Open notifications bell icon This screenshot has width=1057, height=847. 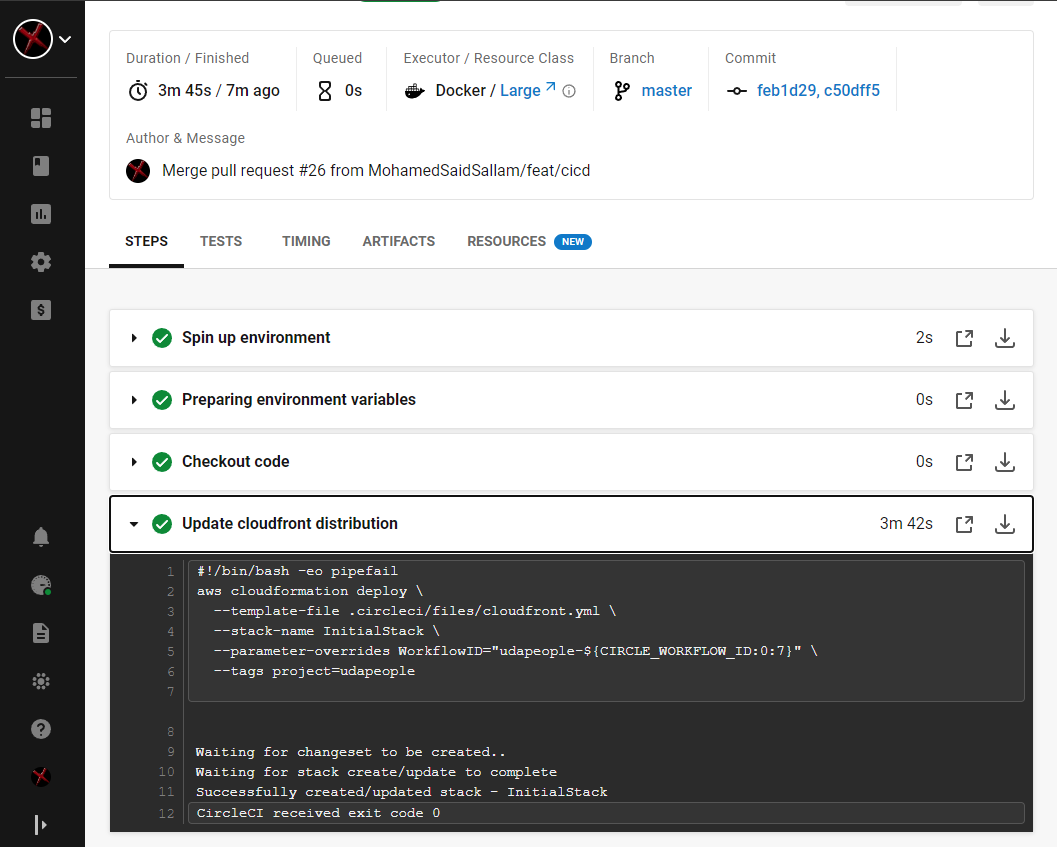pyautogui.click(x=41, y=537)
